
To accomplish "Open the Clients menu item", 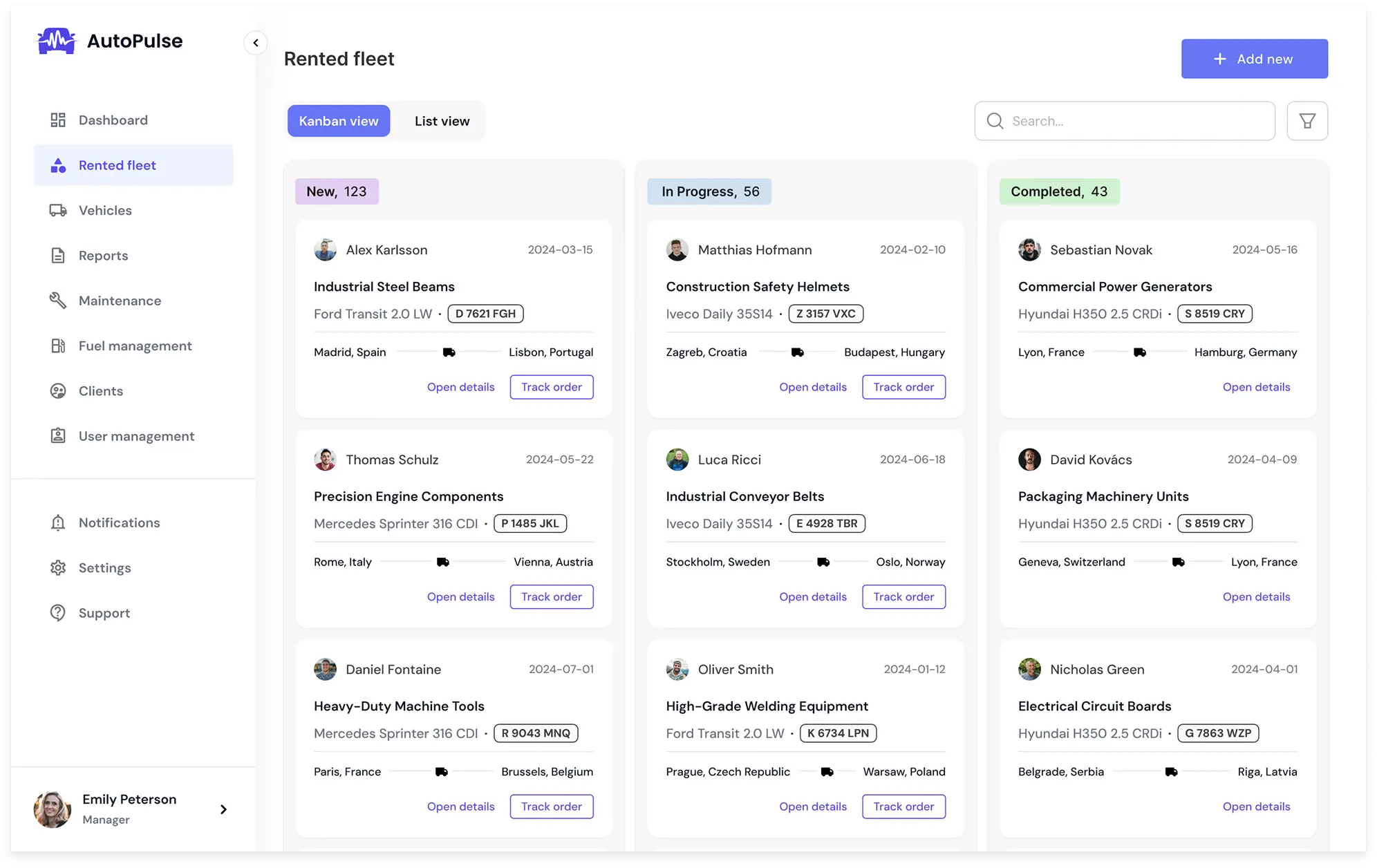I will tap(101, 391).
